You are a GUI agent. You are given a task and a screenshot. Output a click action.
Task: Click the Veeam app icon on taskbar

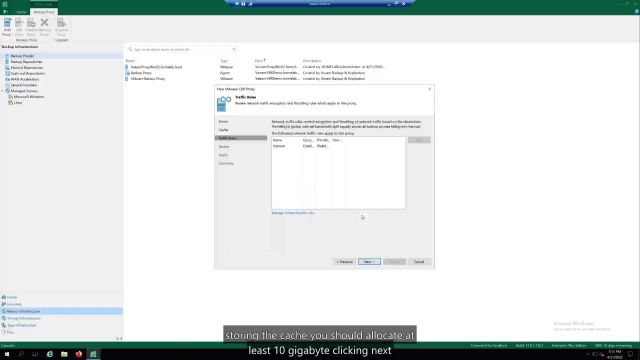point(93,354)
